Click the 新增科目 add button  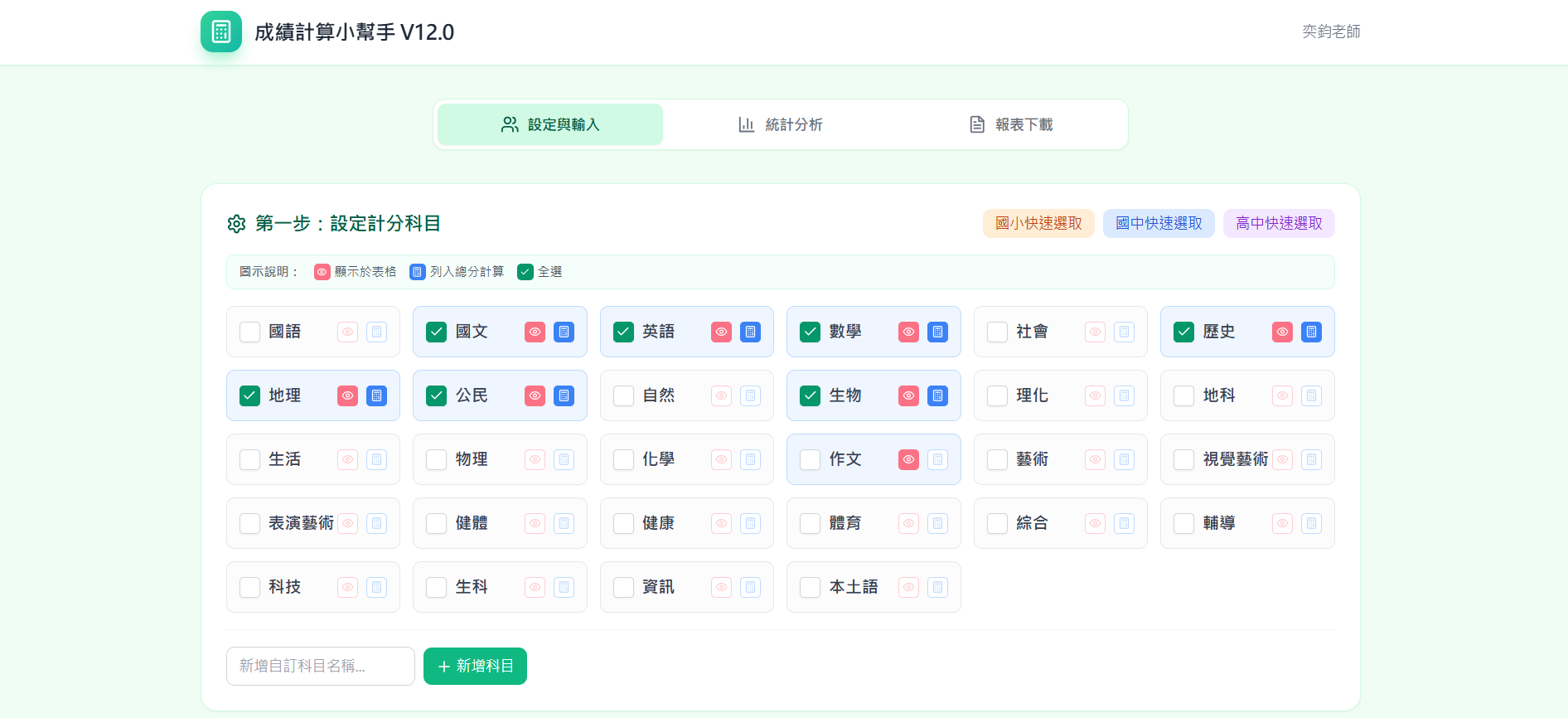pyautogui.click(x=475, y=666)
